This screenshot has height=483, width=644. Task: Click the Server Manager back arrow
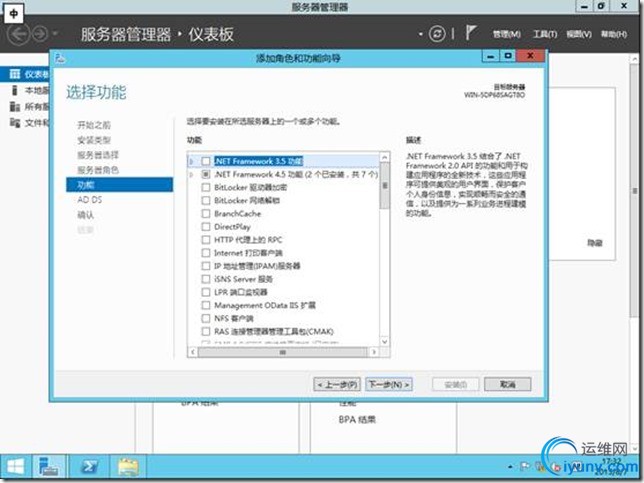pyautogui.click(x=18, y=34)
